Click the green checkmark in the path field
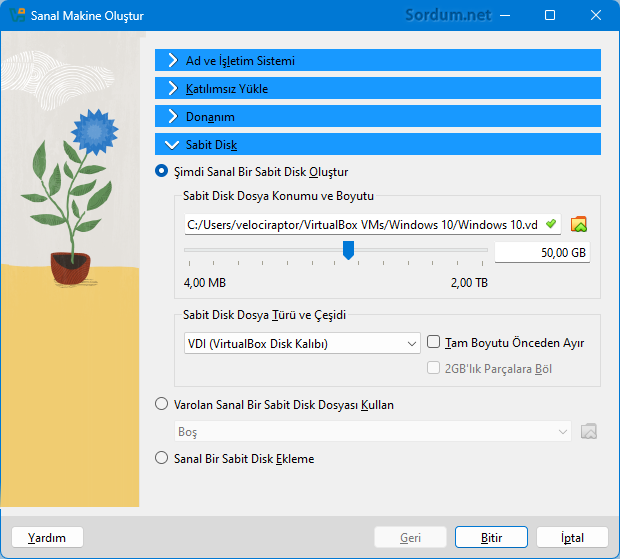The height and width of the screenshot is (559, 620). [x=551, y=224]
